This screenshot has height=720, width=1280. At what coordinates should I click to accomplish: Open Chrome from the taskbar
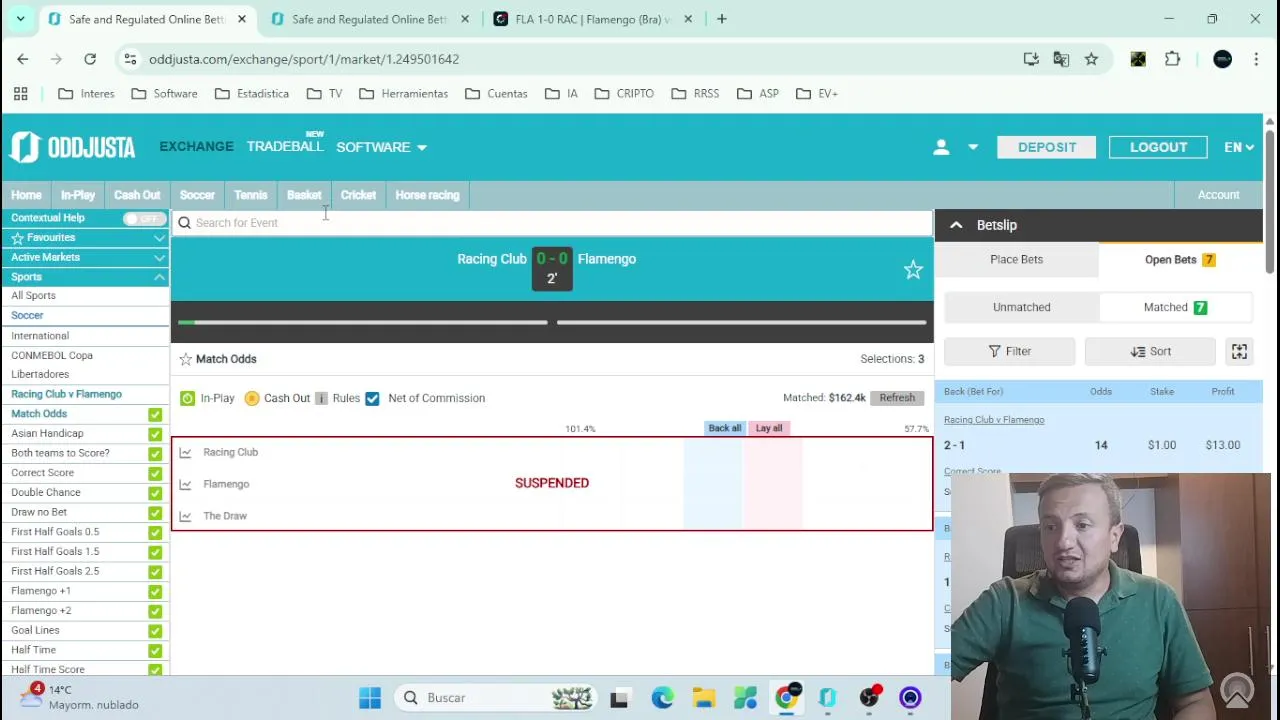(x=787, y=698)
